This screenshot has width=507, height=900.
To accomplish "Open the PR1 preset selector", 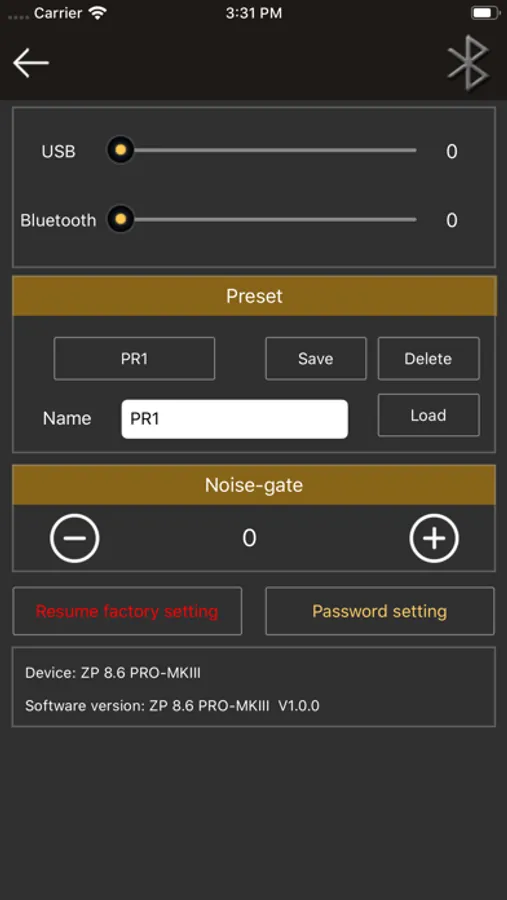I will coord(134,359).
